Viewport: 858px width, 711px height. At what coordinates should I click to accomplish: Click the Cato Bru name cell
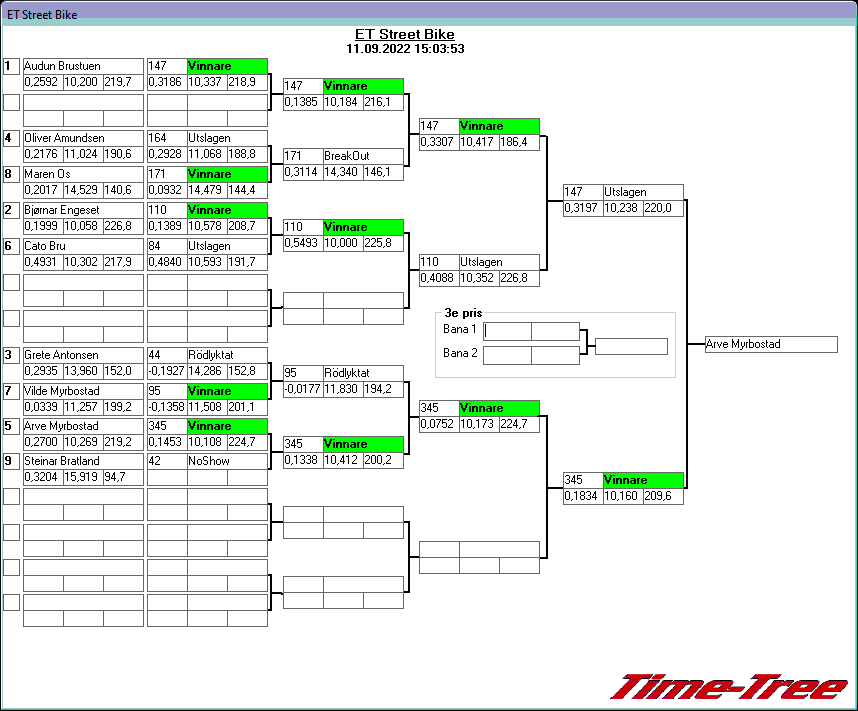[83, 246]
